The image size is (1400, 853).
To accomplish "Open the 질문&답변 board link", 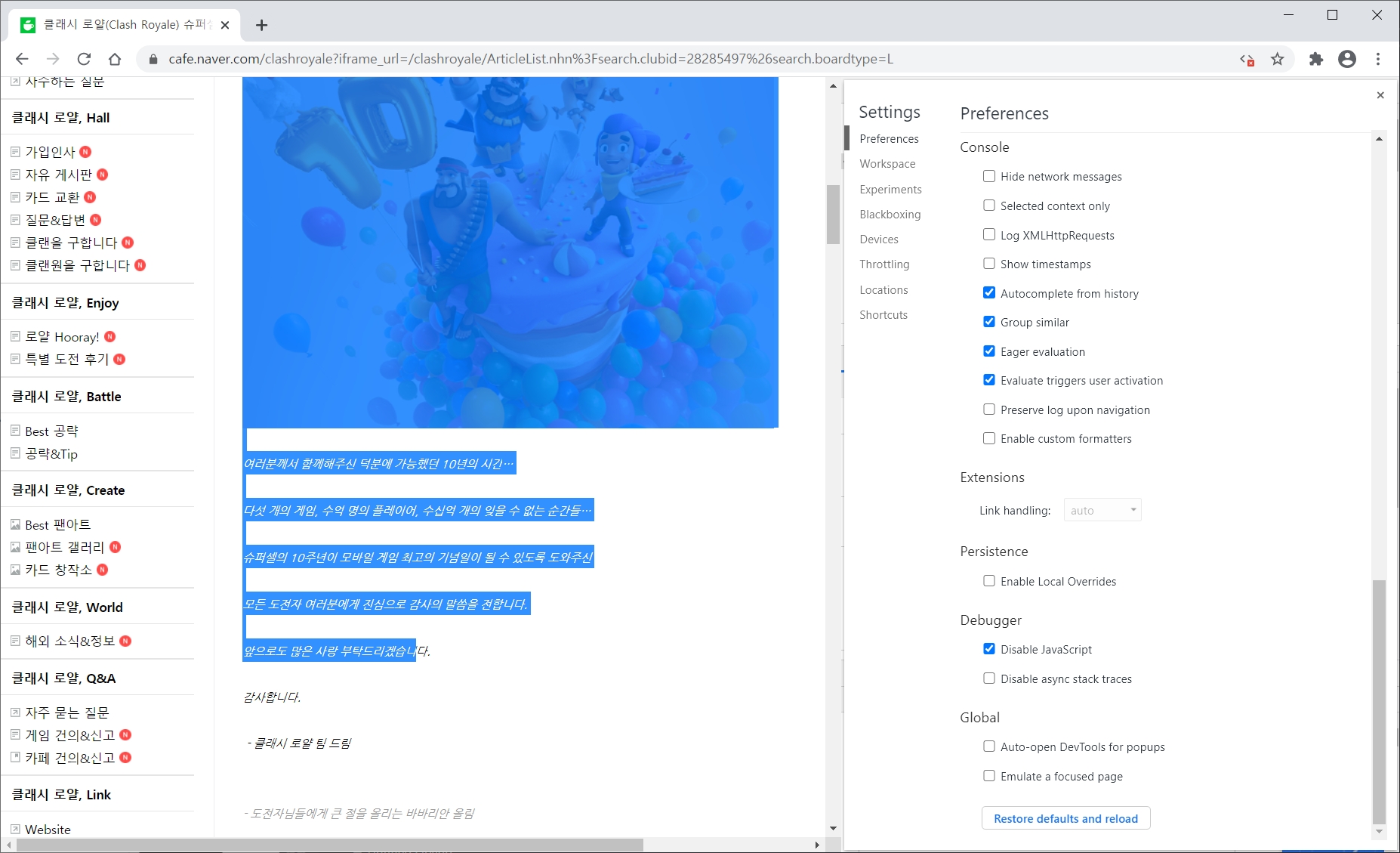I will pyautogui.click(x=55, y=220).
